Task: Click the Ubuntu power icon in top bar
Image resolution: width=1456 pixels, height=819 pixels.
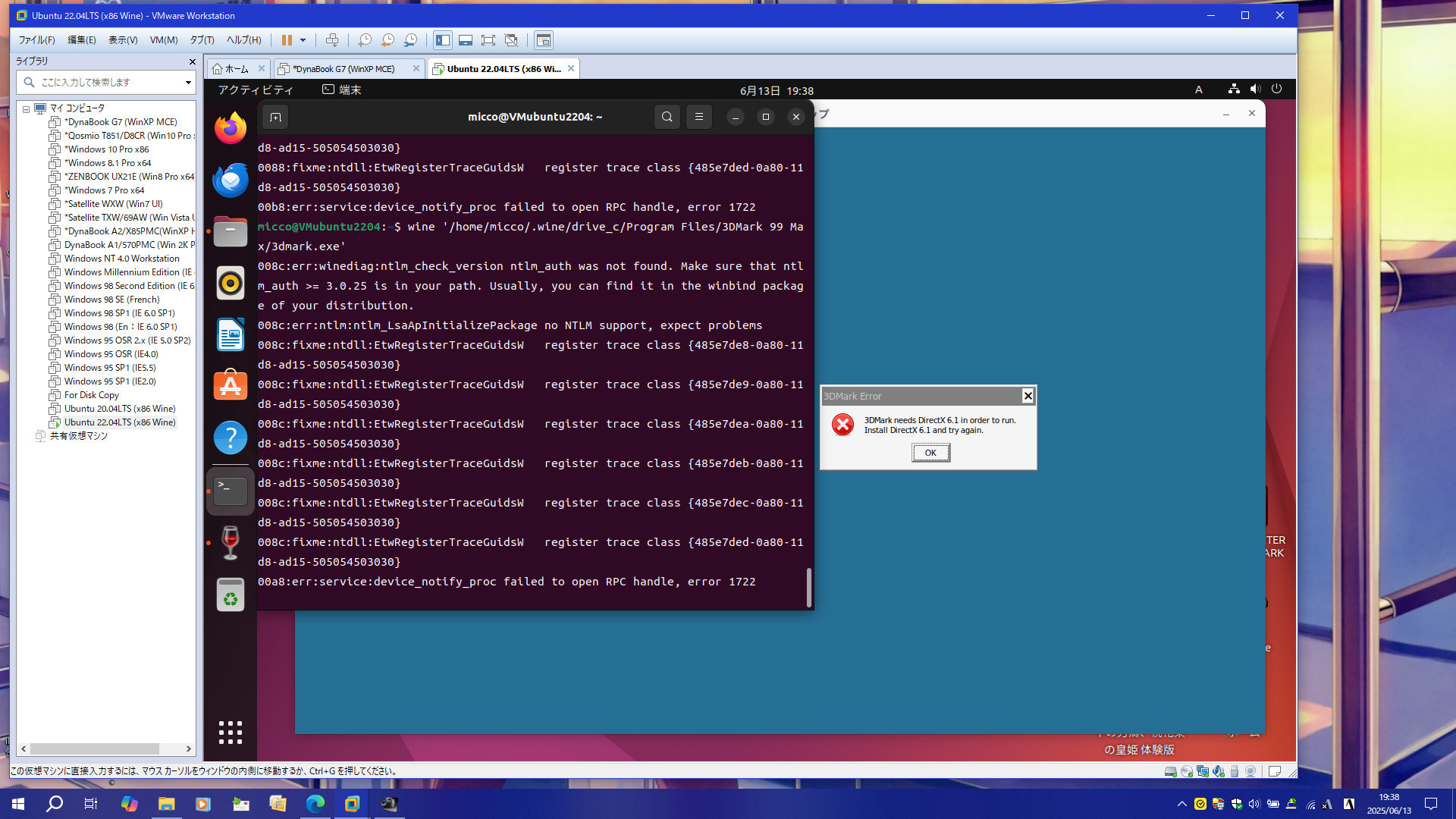Action: click(1277, 89)
